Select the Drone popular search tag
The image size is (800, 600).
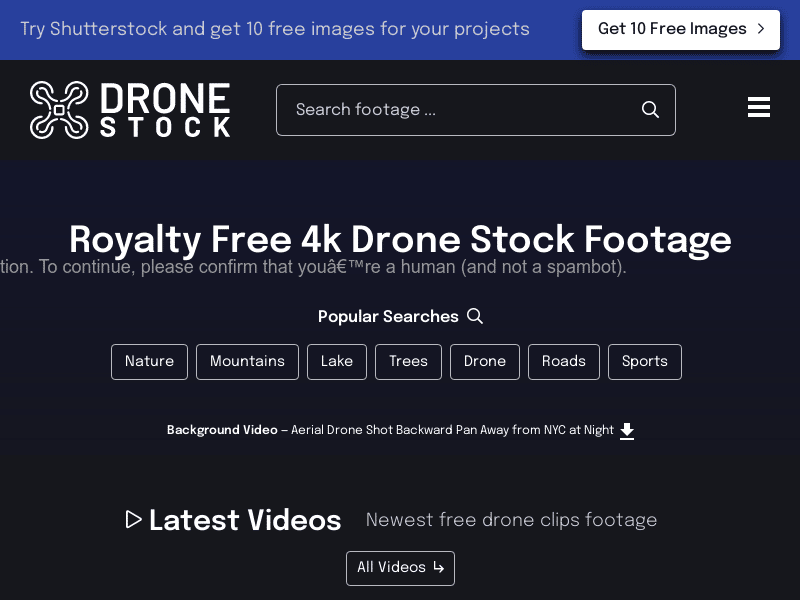click(x=485, y=362)
